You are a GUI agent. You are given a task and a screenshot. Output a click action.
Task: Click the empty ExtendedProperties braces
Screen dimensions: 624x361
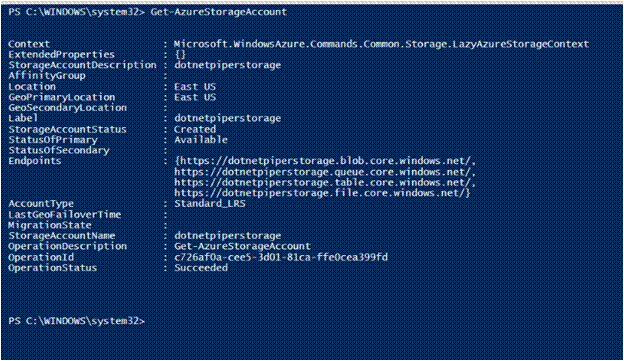[180, 55]
